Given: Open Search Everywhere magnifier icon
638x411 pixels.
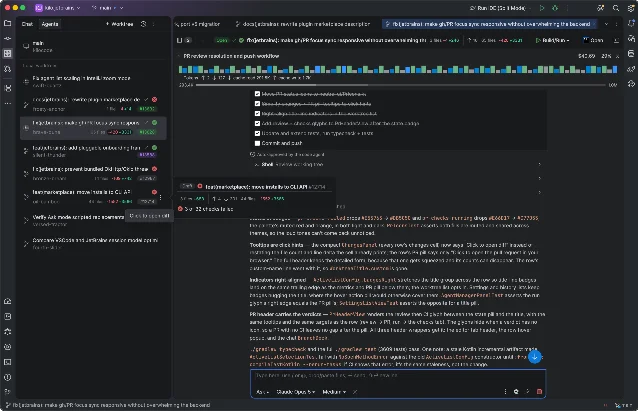Looking at the screenshot, I should pos(616,8).
